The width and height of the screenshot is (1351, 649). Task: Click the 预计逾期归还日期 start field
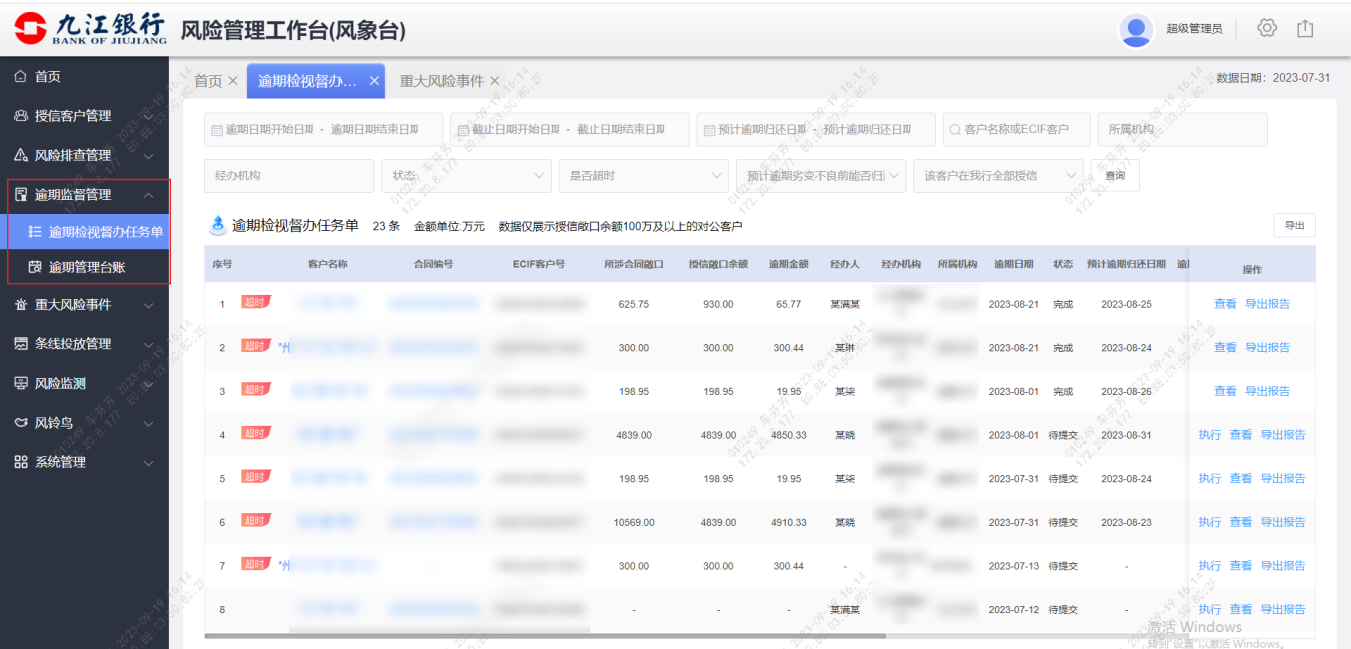(762, 129)
